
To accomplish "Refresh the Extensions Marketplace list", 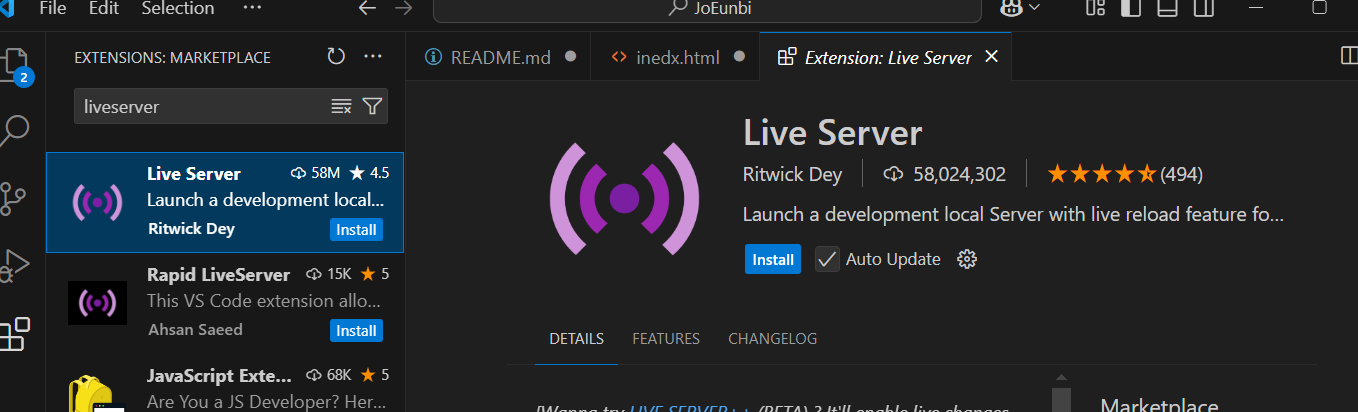I will (336, 57).
